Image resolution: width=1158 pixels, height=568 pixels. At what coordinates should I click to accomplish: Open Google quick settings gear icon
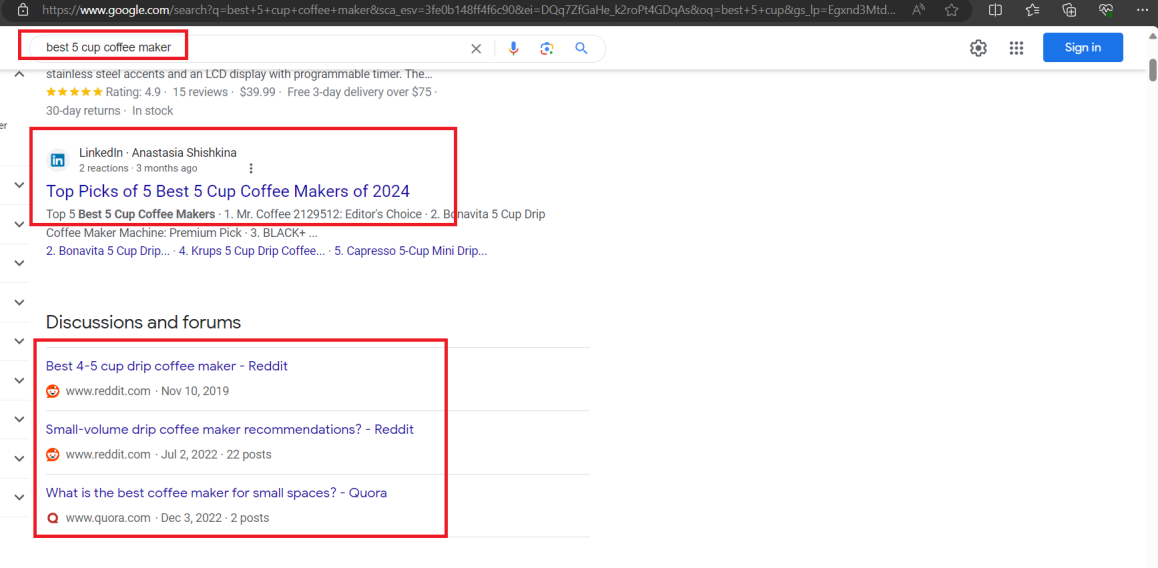pos(979,48)
